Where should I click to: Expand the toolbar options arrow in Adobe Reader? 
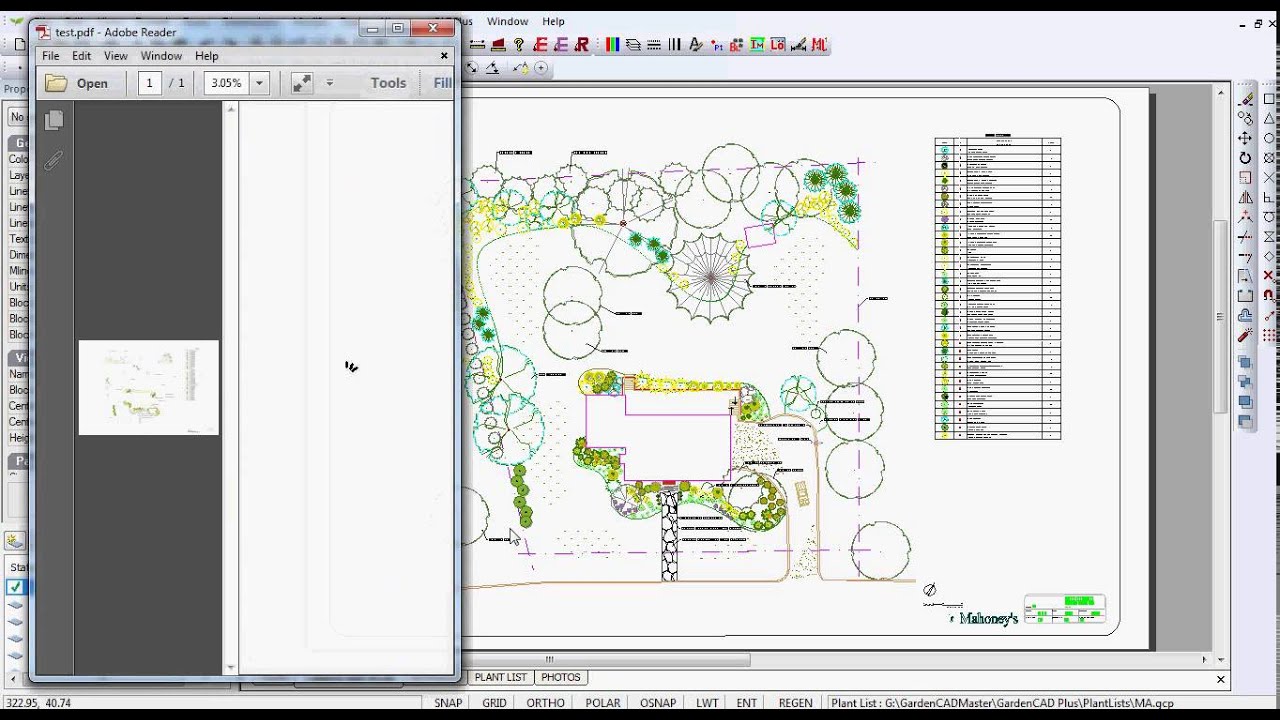pos(330,83)
